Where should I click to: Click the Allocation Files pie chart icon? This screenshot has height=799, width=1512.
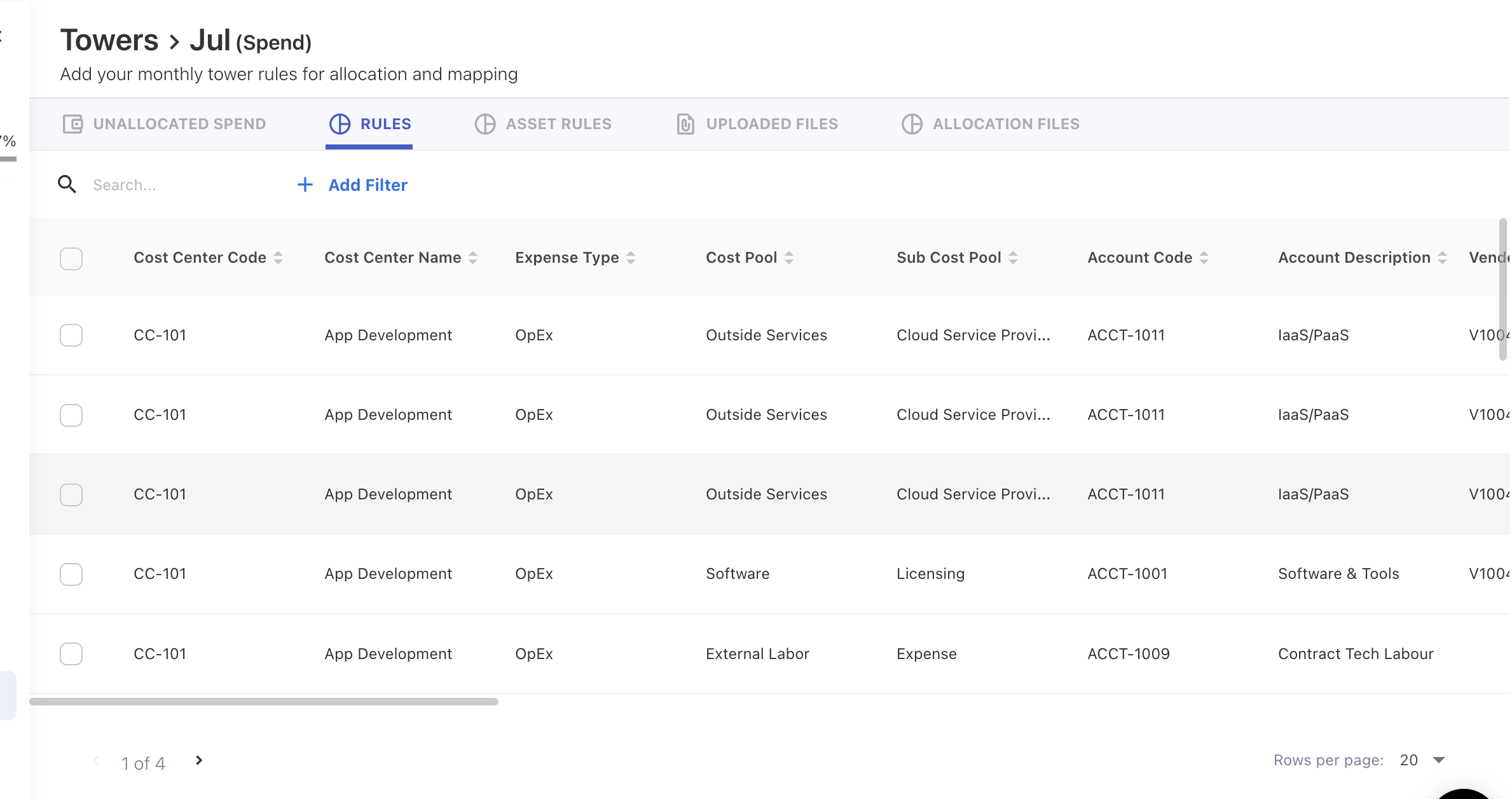point(912,123)
